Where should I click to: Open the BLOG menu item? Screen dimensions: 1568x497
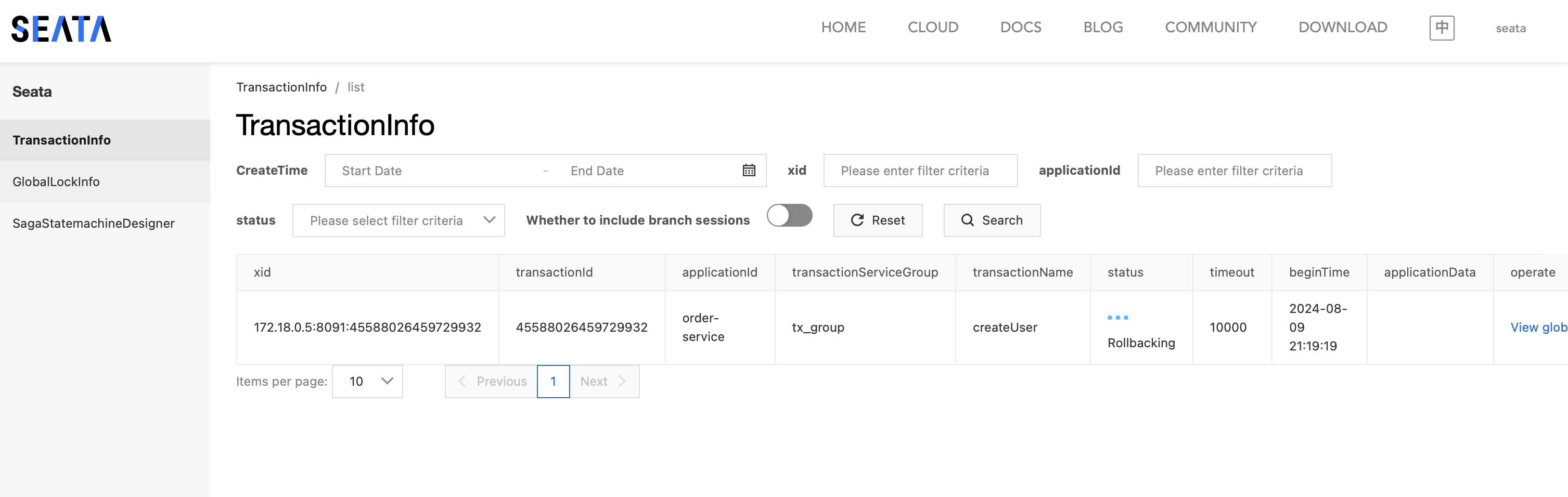1103,28
